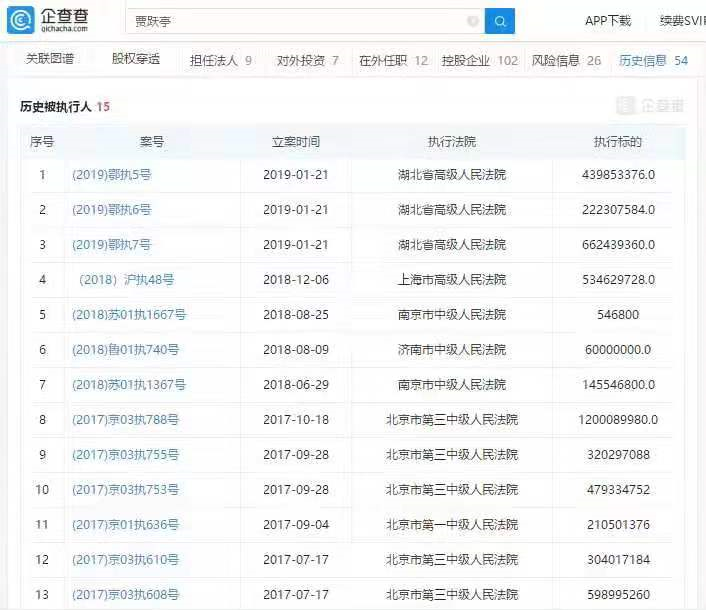Switch to the 股权穿透 tab
The image size is (706, 610).
[136, 59]
